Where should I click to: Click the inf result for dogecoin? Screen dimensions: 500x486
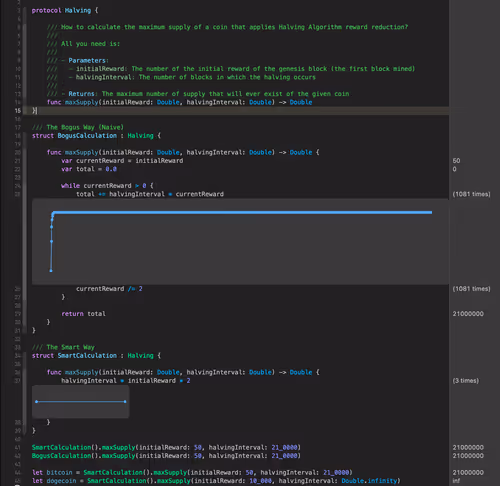456,481
